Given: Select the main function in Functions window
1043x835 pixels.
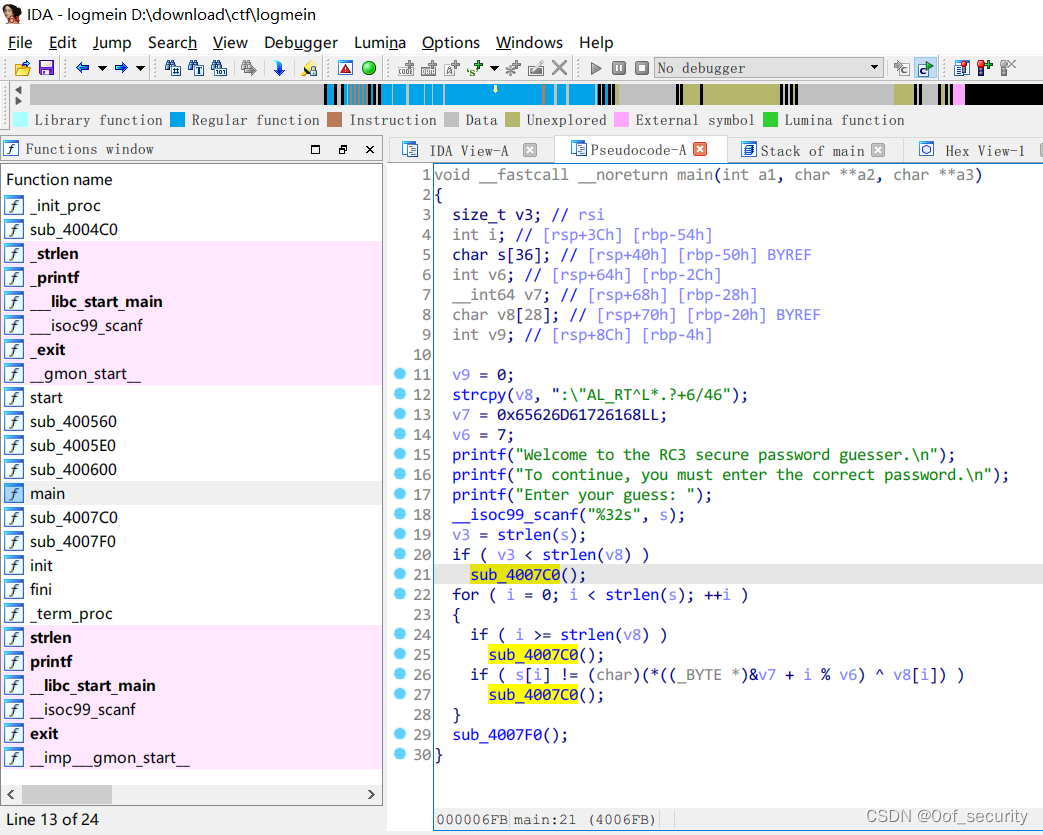Looking at the screenshot, I should 47,493.
